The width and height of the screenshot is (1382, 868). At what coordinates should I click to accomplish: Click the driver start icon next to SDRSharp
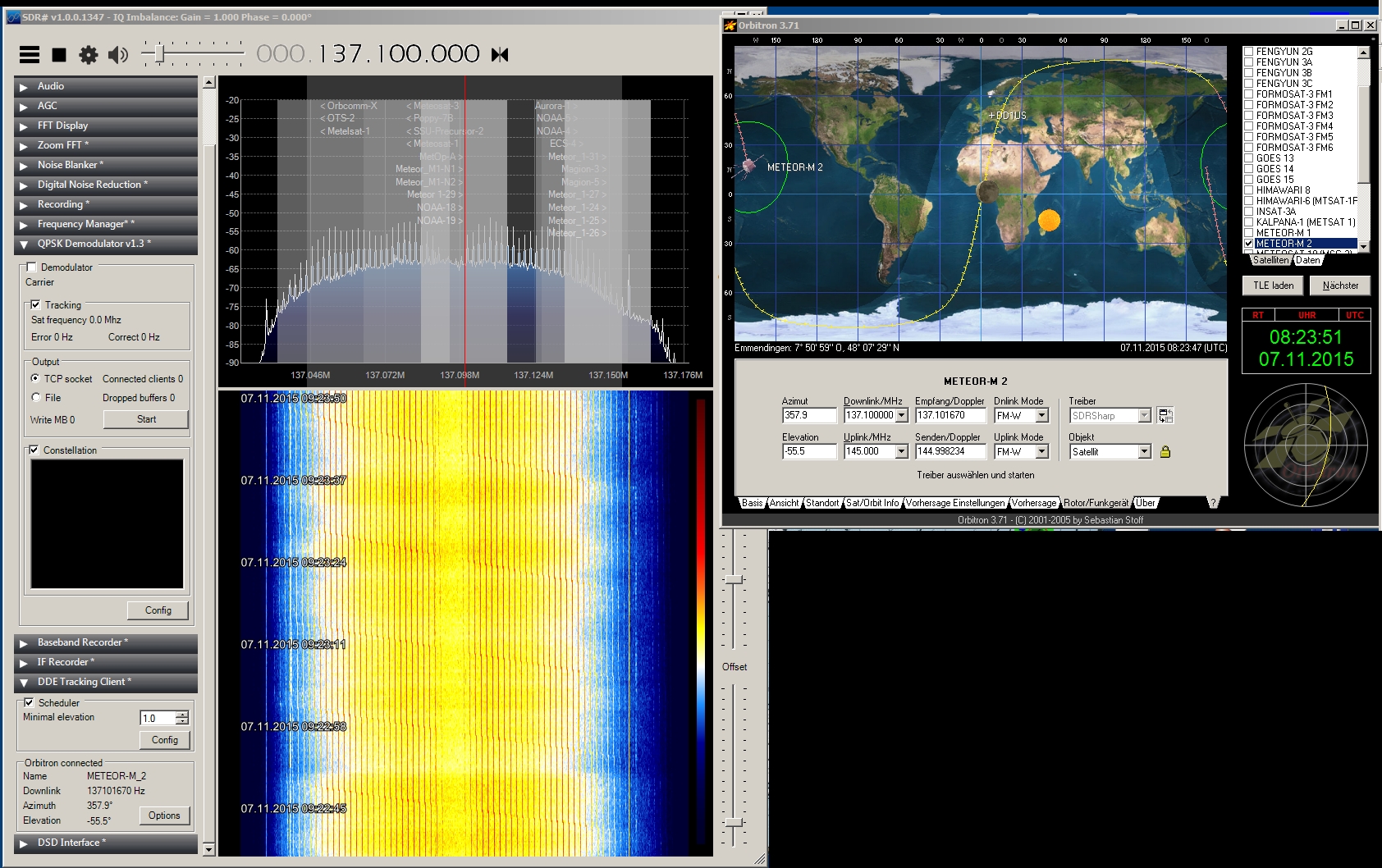[x=1165, y=416]
